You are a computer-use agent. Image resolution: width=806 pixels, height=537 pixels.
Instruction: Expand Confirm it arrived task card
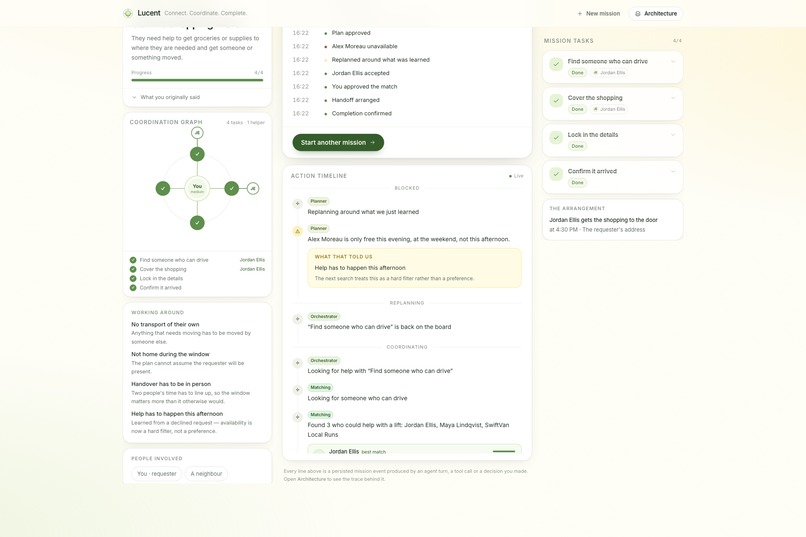point(673,172)
